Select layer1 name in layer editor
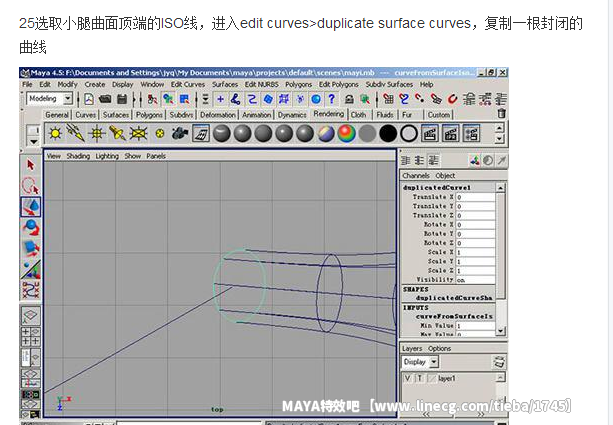 (x=446, y=378)
